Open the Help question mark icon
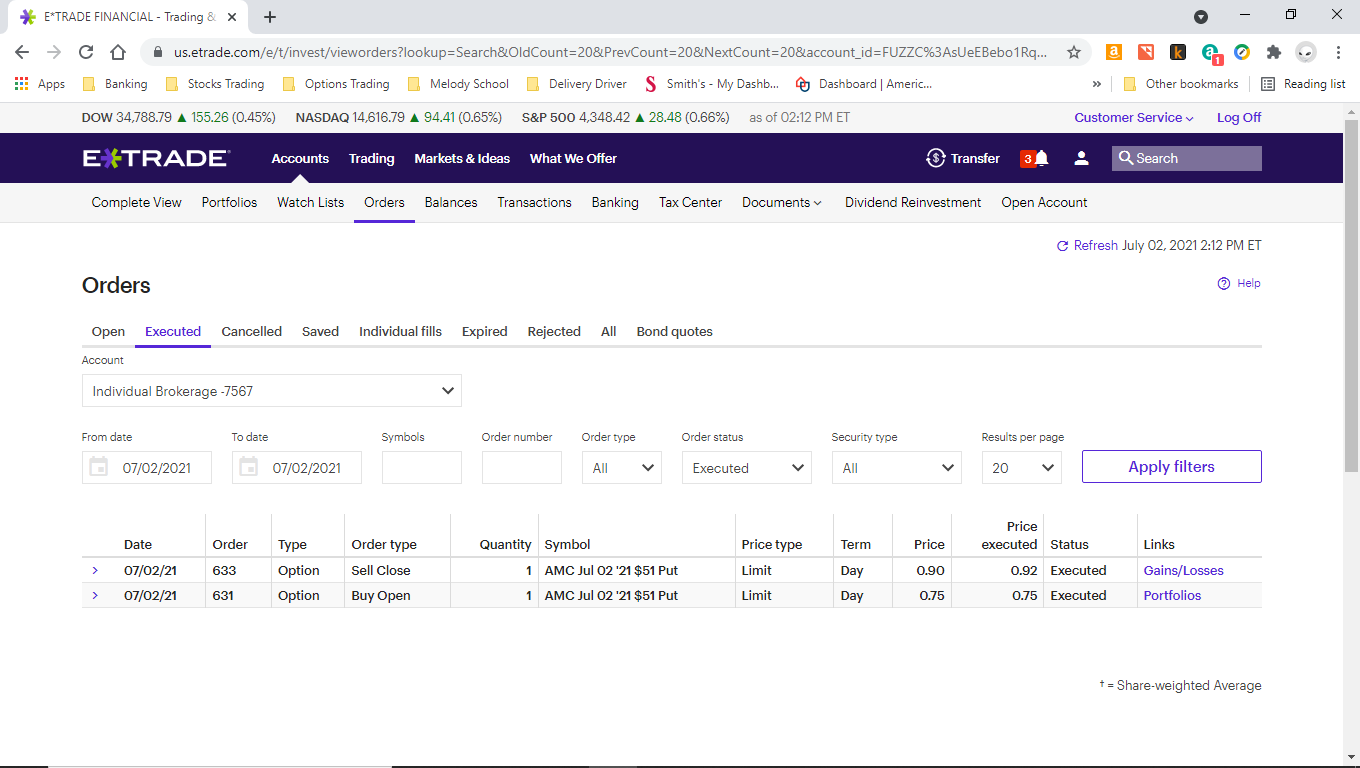This screenshot has height=768, width=1360. (x=1223, y=284)
